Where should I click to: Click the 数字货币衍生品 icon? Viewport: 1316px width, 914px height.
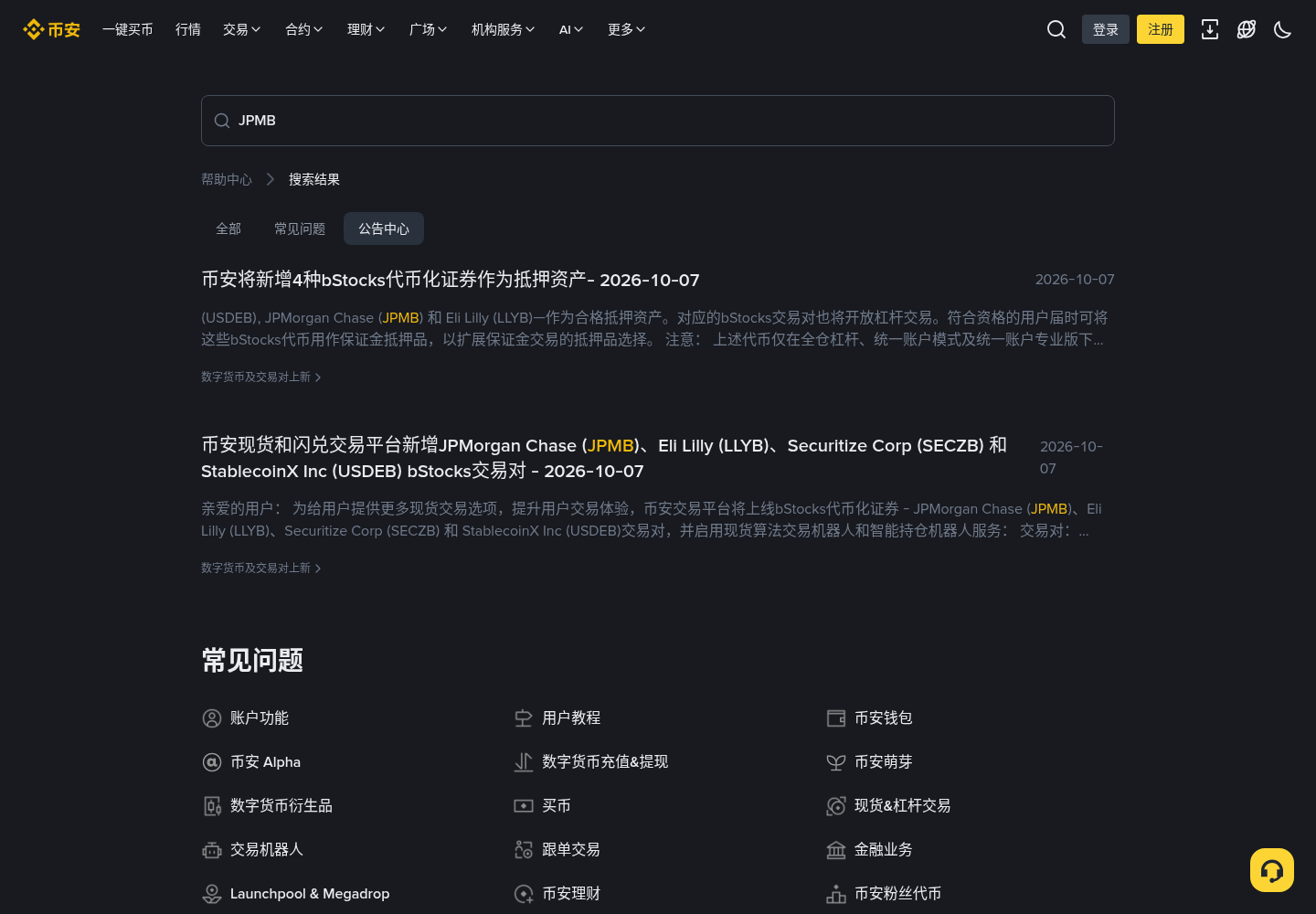[x=212, y=806]
